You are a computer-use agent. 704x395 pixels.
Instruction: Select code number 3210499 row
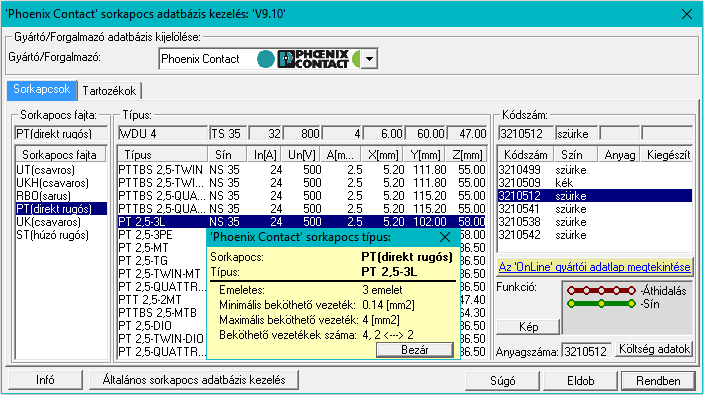click(x=595, y=170)
